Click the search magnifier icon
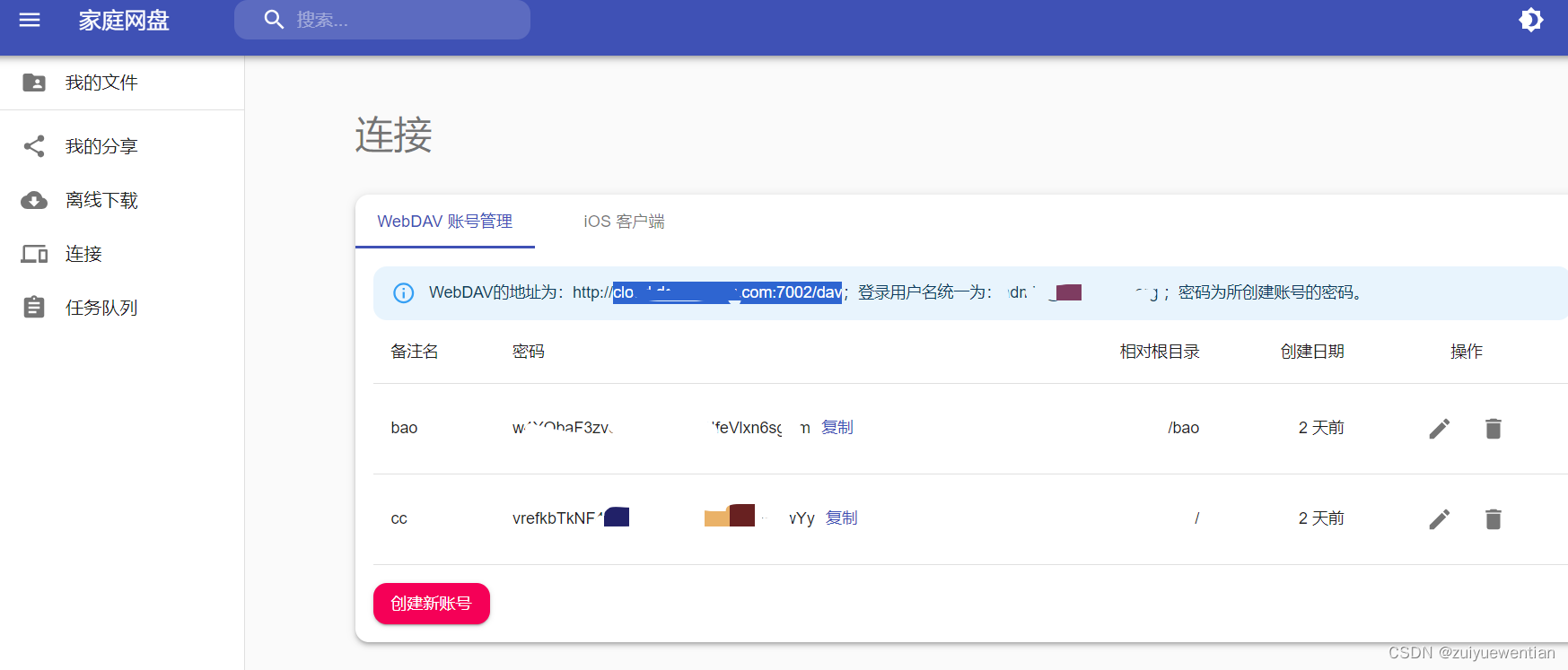1568x670 pixels. click(274, 20)
